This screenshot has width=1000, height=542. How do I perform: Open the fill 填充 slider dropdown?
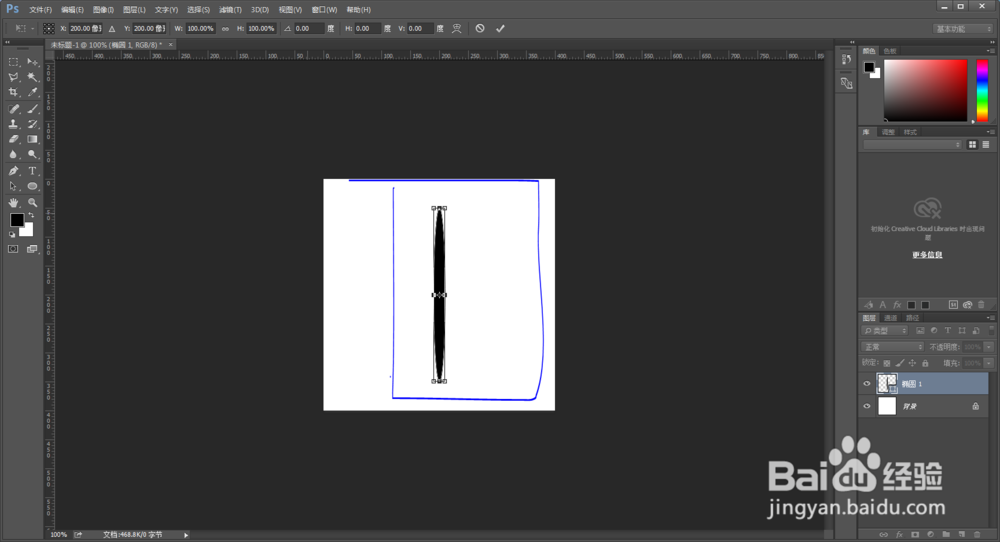point(989,363)
